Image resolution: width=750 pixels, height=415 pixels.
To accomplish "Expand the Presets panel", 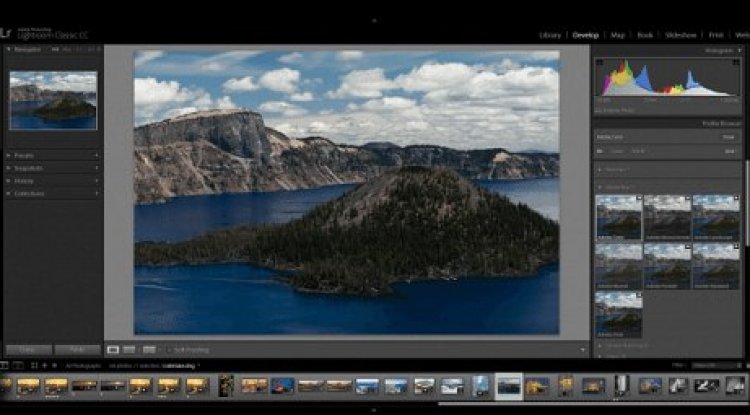I will tap(9, 155).
